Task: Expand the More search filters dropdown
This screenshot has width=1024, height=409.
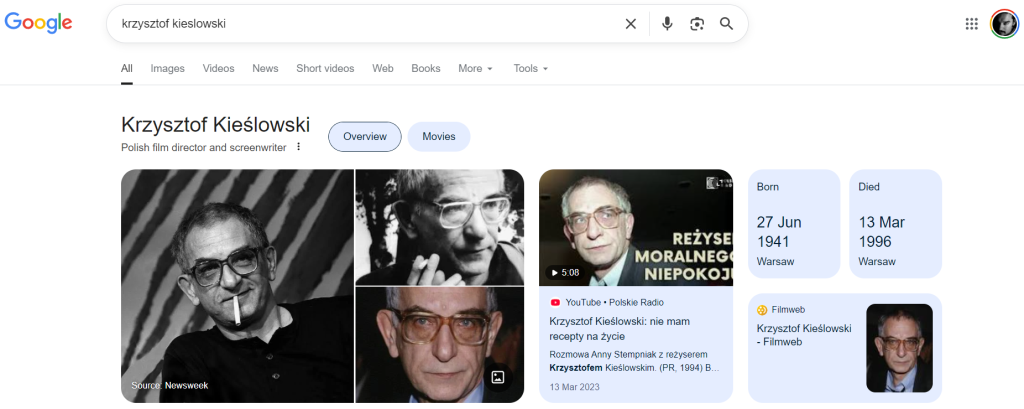Action: click(475, 68)
